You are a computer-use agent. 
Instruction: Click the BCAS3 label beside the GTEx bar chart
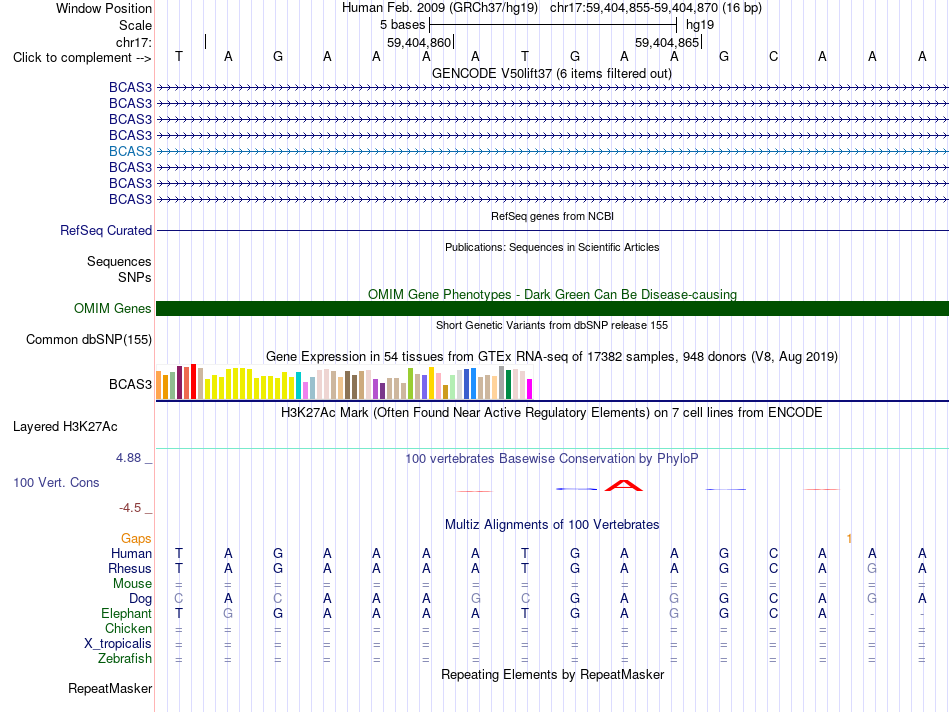[x=130, y=385]
